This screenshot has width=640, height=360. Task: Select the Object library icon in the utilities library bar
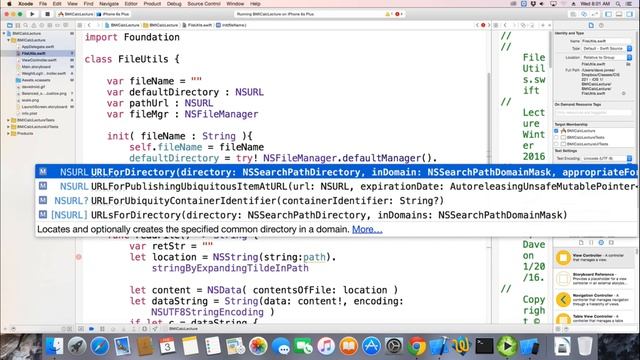tap(601, 242)
